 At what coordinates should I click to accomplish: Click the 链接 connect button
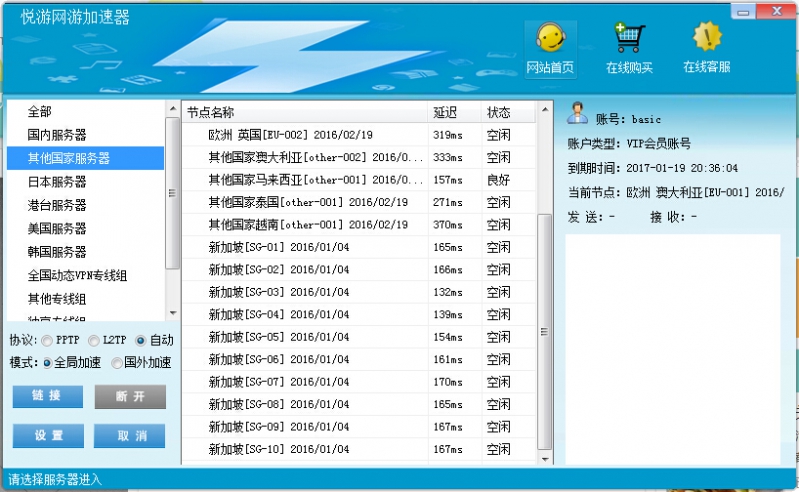pos(48,396)
